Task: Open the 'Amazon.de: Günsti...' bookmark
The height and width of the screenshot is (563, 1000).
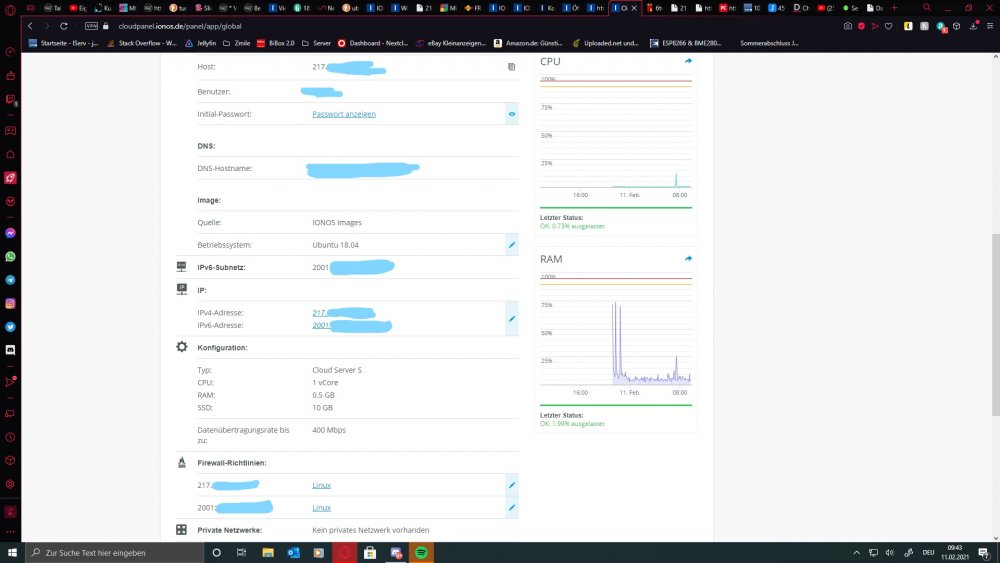Action: tap(529, 43)
